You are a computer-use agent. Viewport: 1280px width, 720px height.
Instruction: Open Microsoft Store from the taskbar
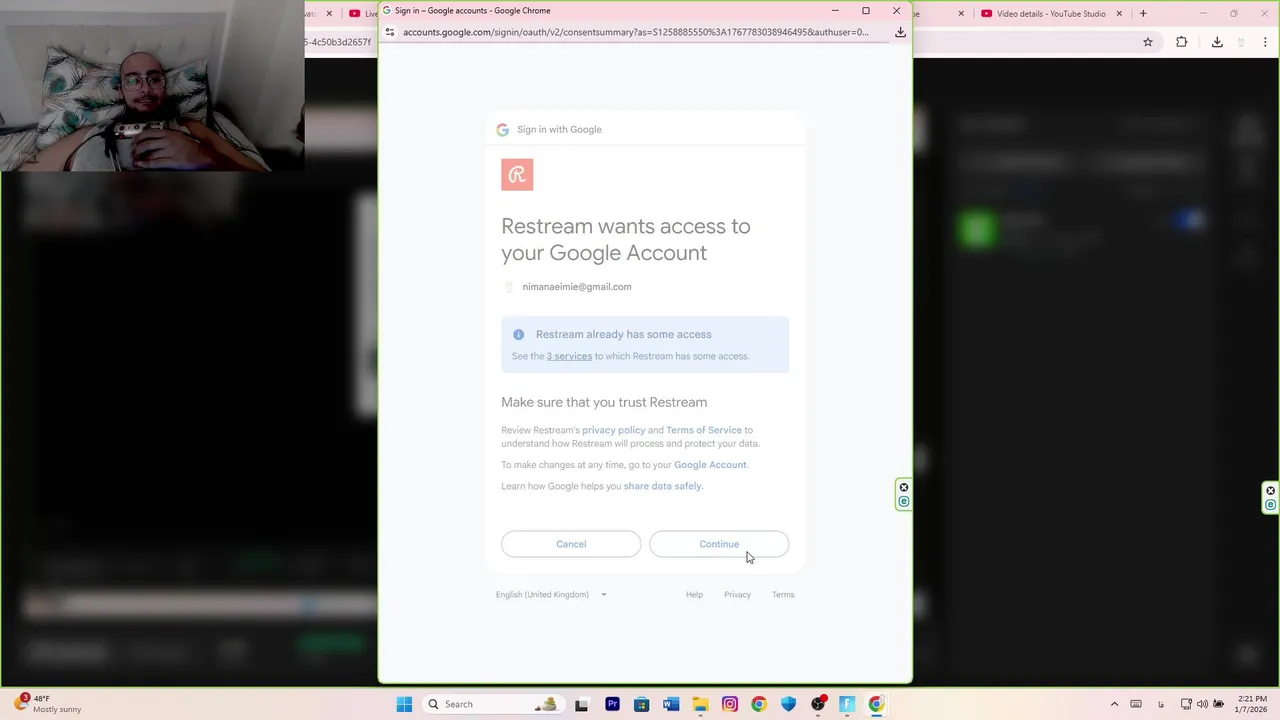point(641,704)
